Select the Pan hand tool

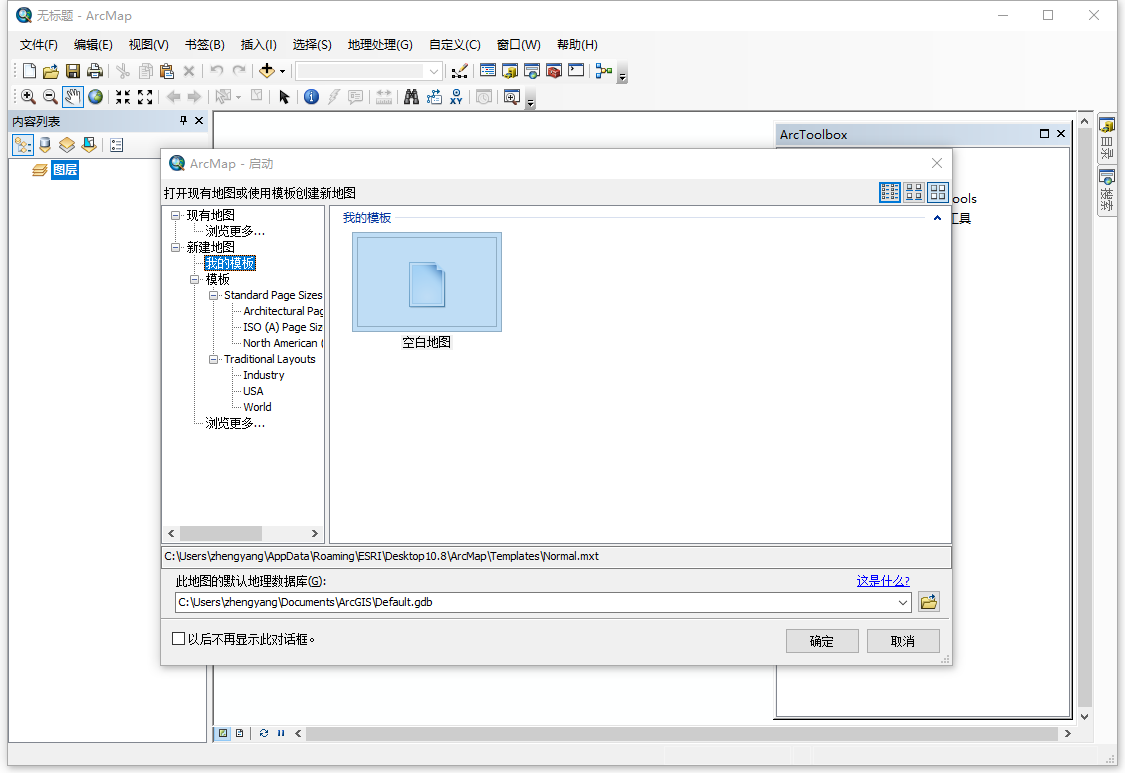pyautogui.click(x=72, y=97)
